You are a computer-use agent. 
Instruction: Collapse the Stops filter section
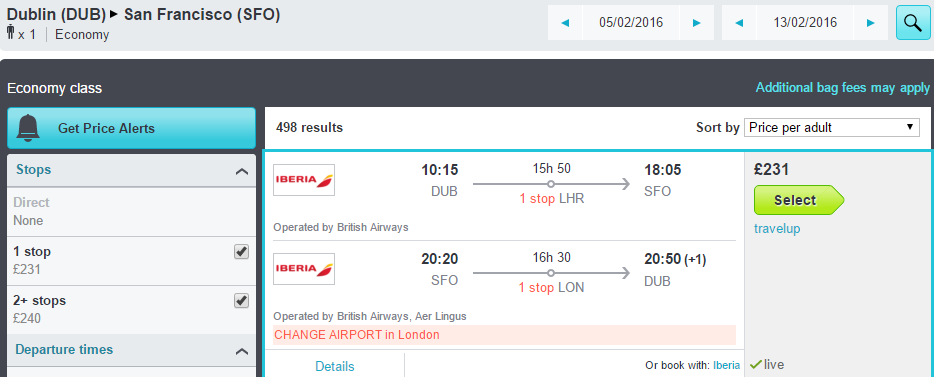241,171
